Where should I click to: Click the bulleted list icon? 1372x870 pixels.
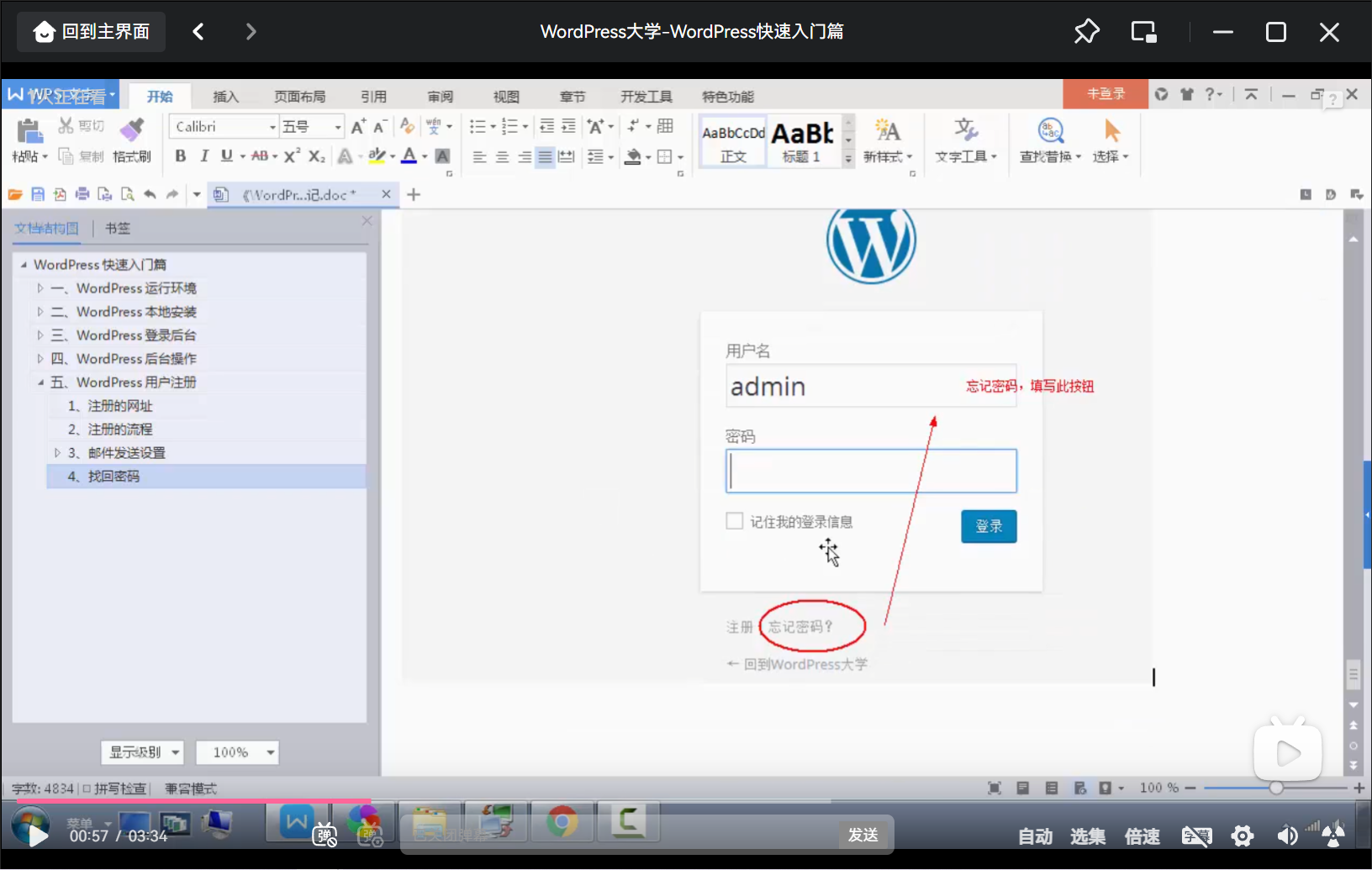tap(478, 126)
